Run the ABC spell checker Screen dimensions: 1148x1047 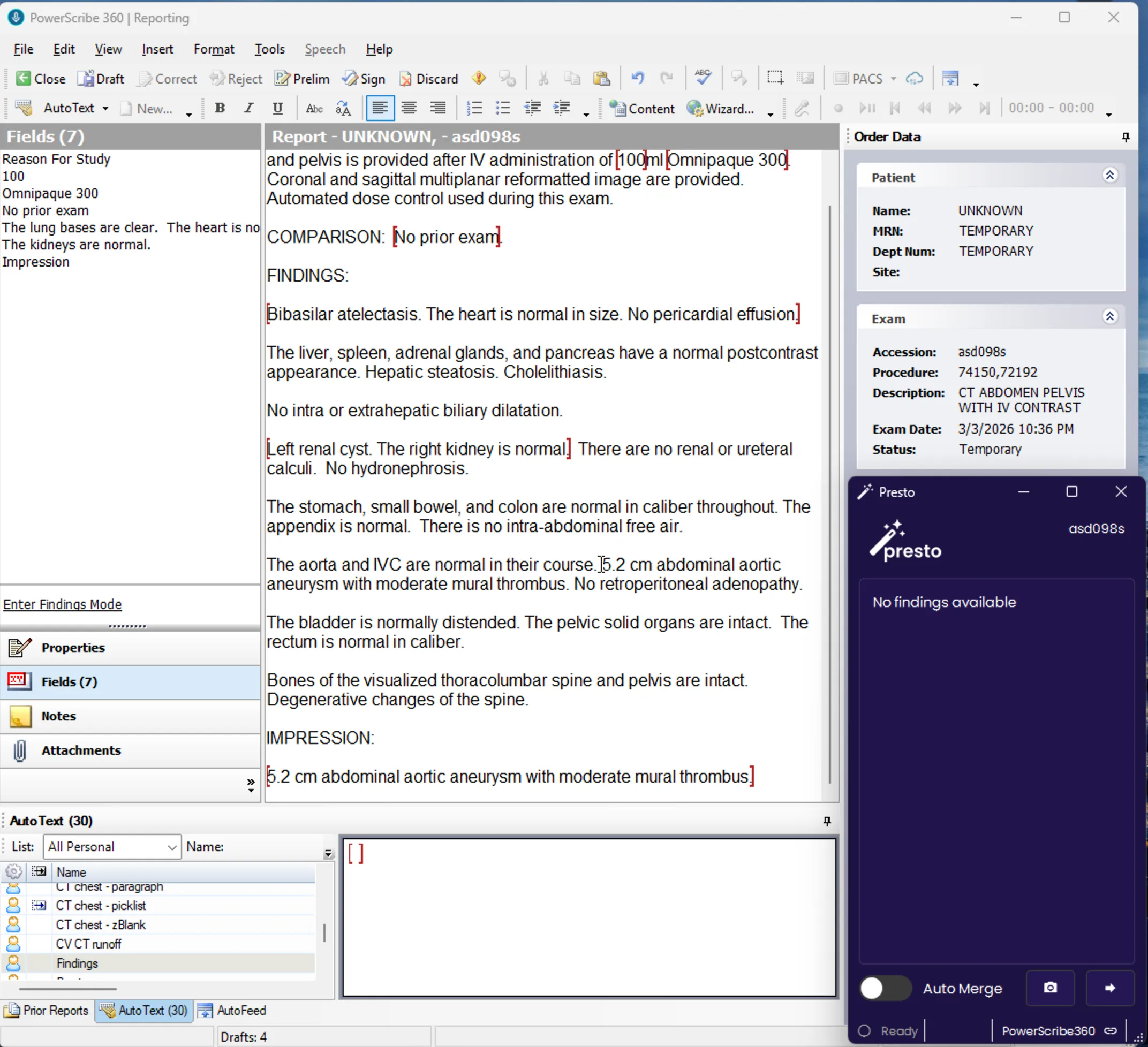[x=703, y=78]
